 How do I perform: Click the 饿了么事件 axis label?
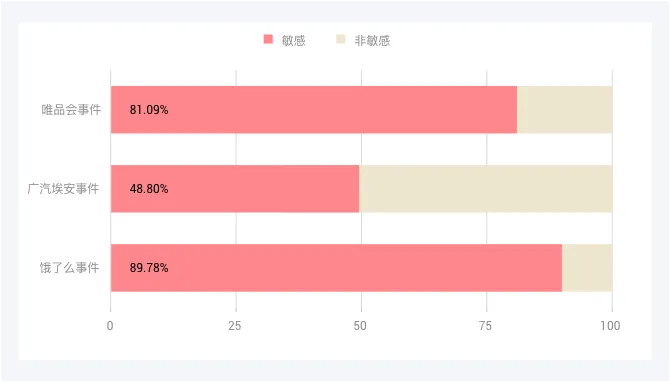[x=70, y=268]
